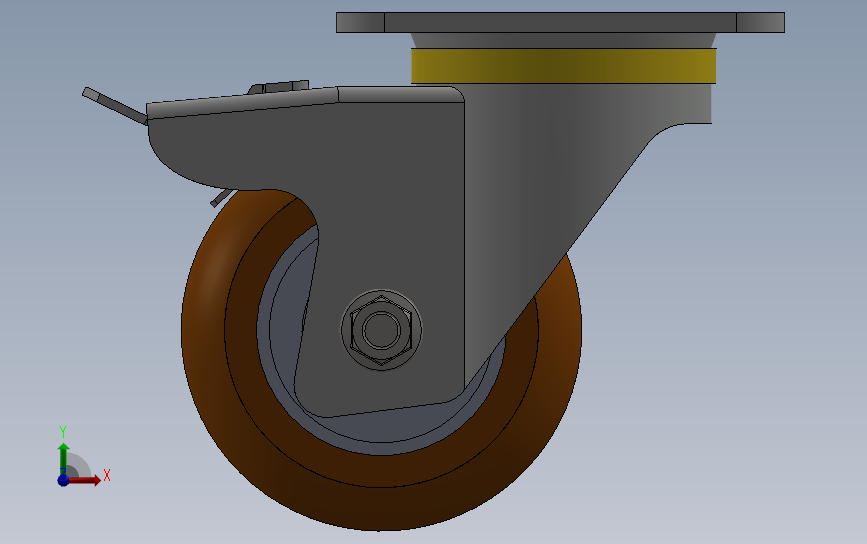Select the yellow swivel bearing ring
Viewport: 867px width, 544px height.
(563, 66)
